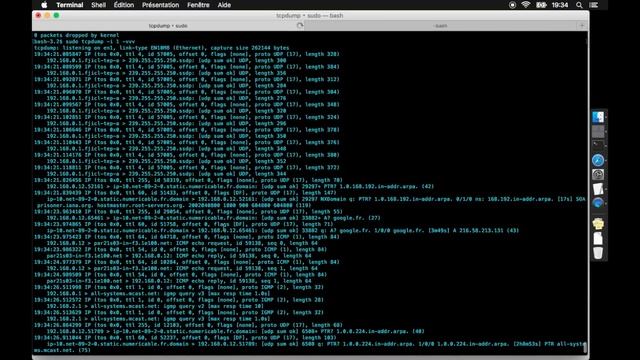Click the 'tcpdump: listening on en1' line
640x360 pixels.
pyautogui.click(x=162, y=48)
